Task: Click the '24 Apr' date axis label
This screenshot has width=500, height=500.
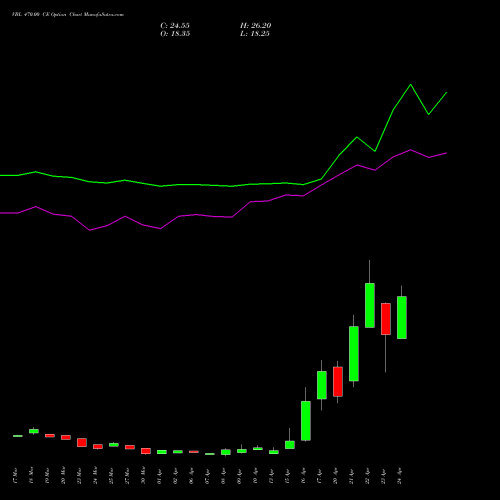Action: [399, 477]
